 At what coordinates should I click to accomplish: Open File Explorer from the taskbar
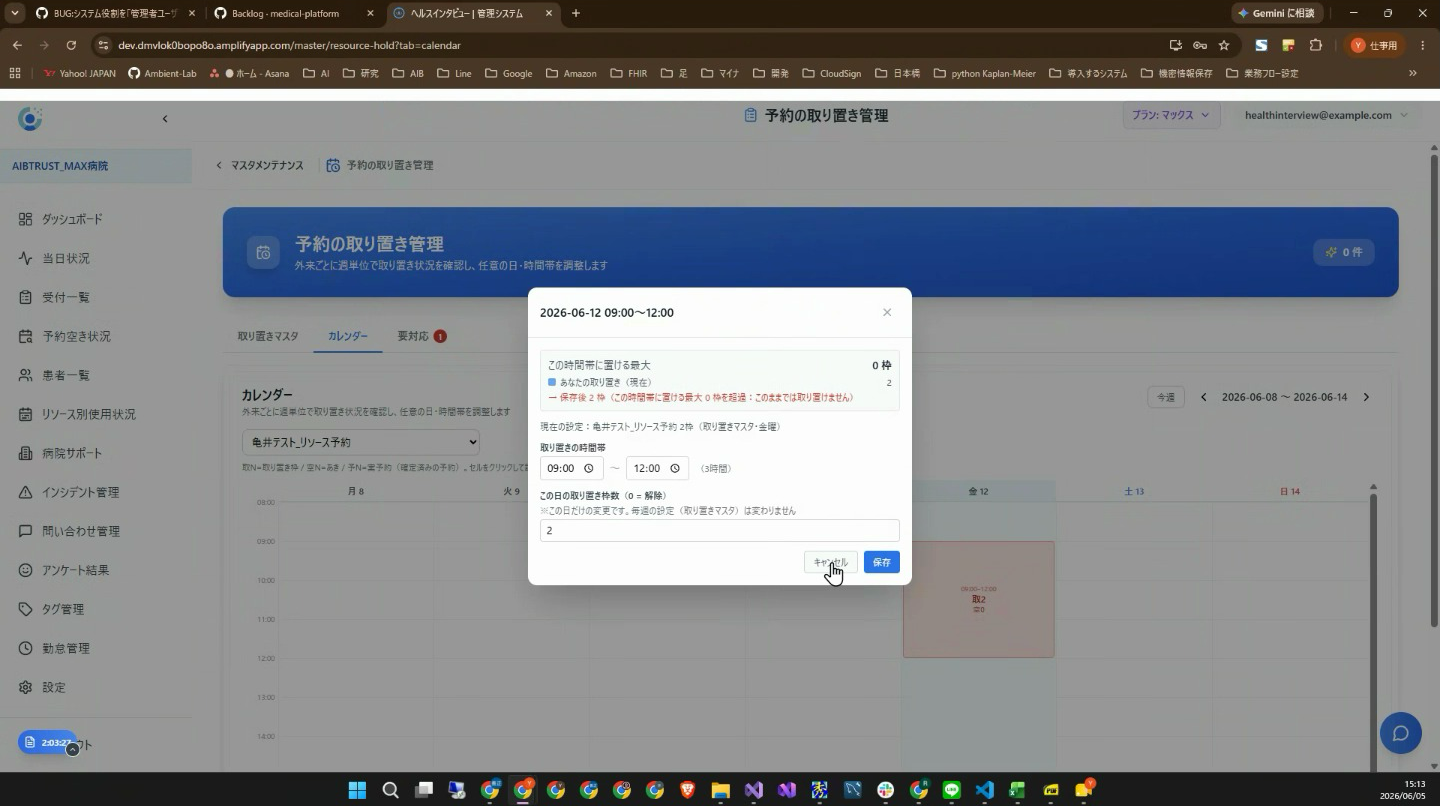click(x=720, y=790)
